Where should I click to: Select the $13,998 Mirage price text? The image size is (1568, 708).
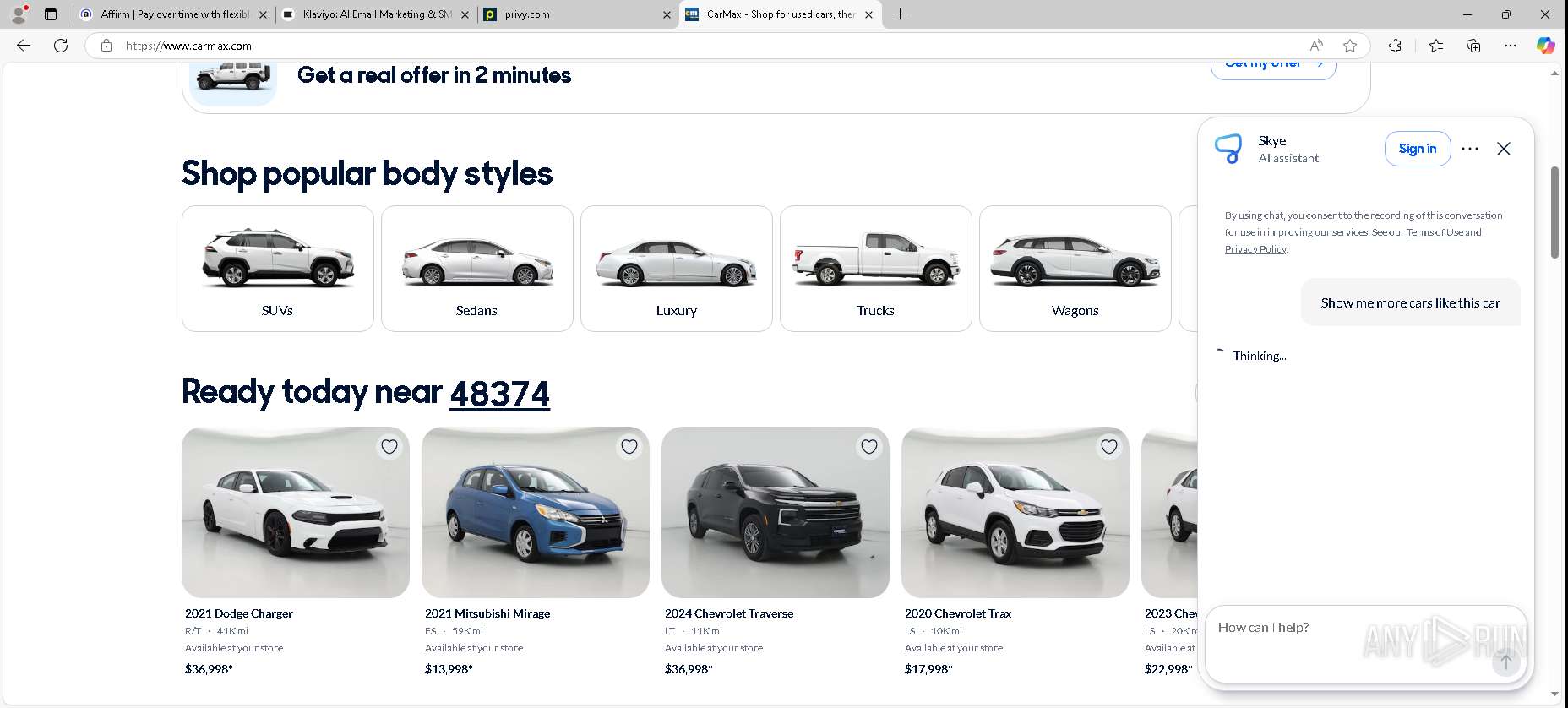(x=449, y=669)
